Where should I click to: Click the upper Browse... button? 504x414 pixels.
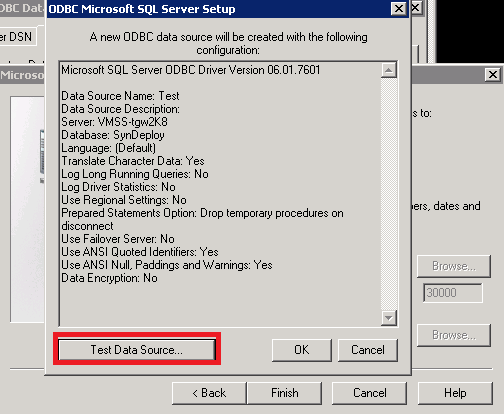(x=454, y=266)
